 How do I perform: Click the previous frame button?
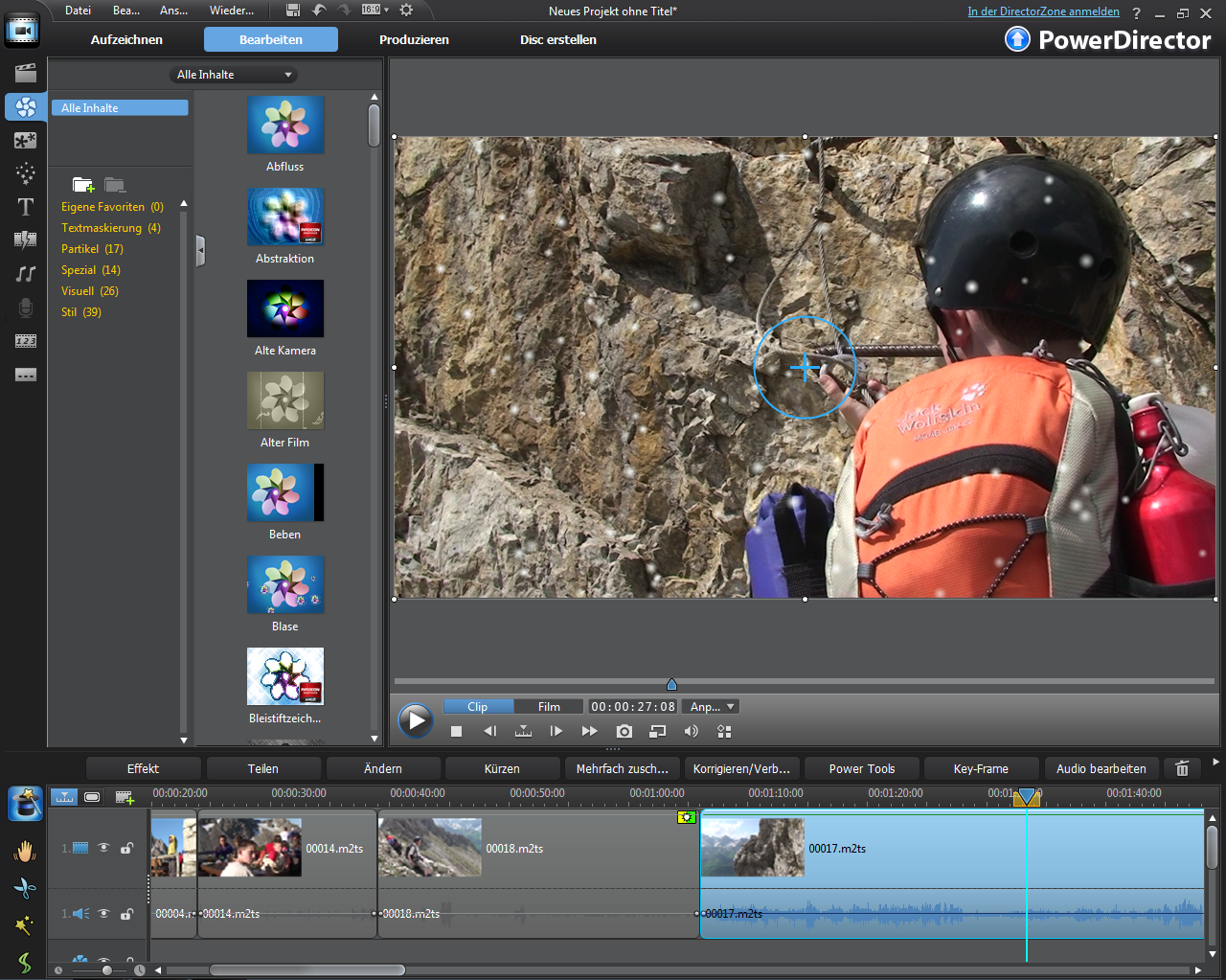click(490, 731)
